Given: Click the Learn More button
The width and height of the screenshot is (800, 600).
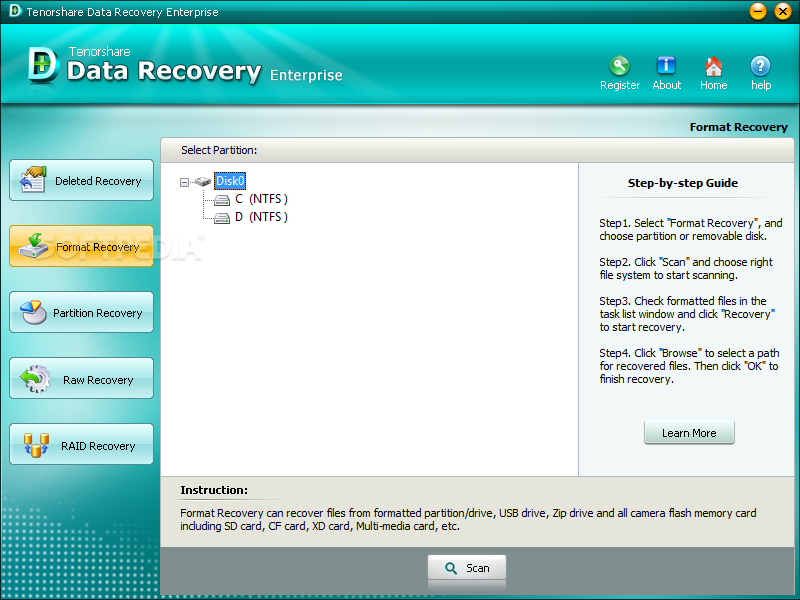Looking at the screenshot, I should click(689, 433).
